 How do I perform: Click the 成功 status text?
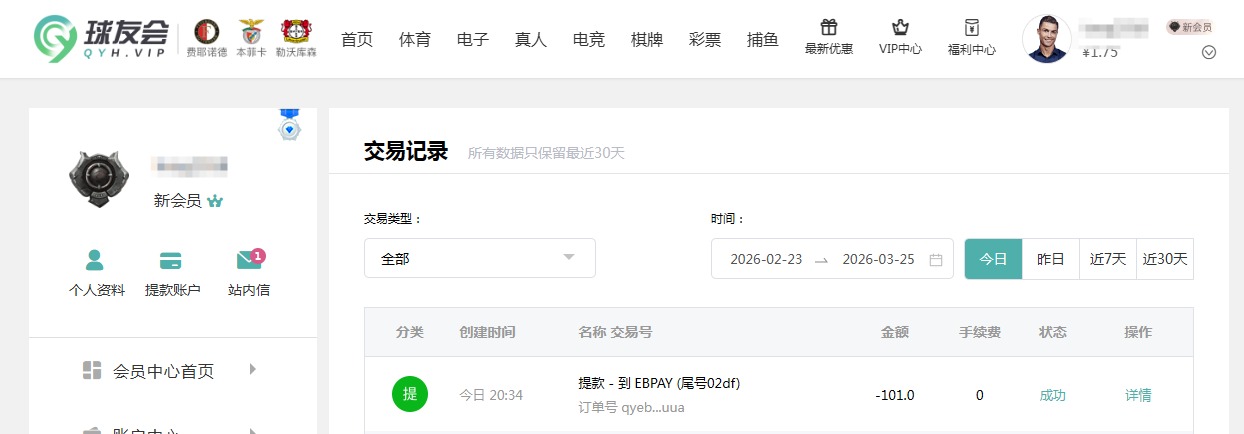[1053, 395]
